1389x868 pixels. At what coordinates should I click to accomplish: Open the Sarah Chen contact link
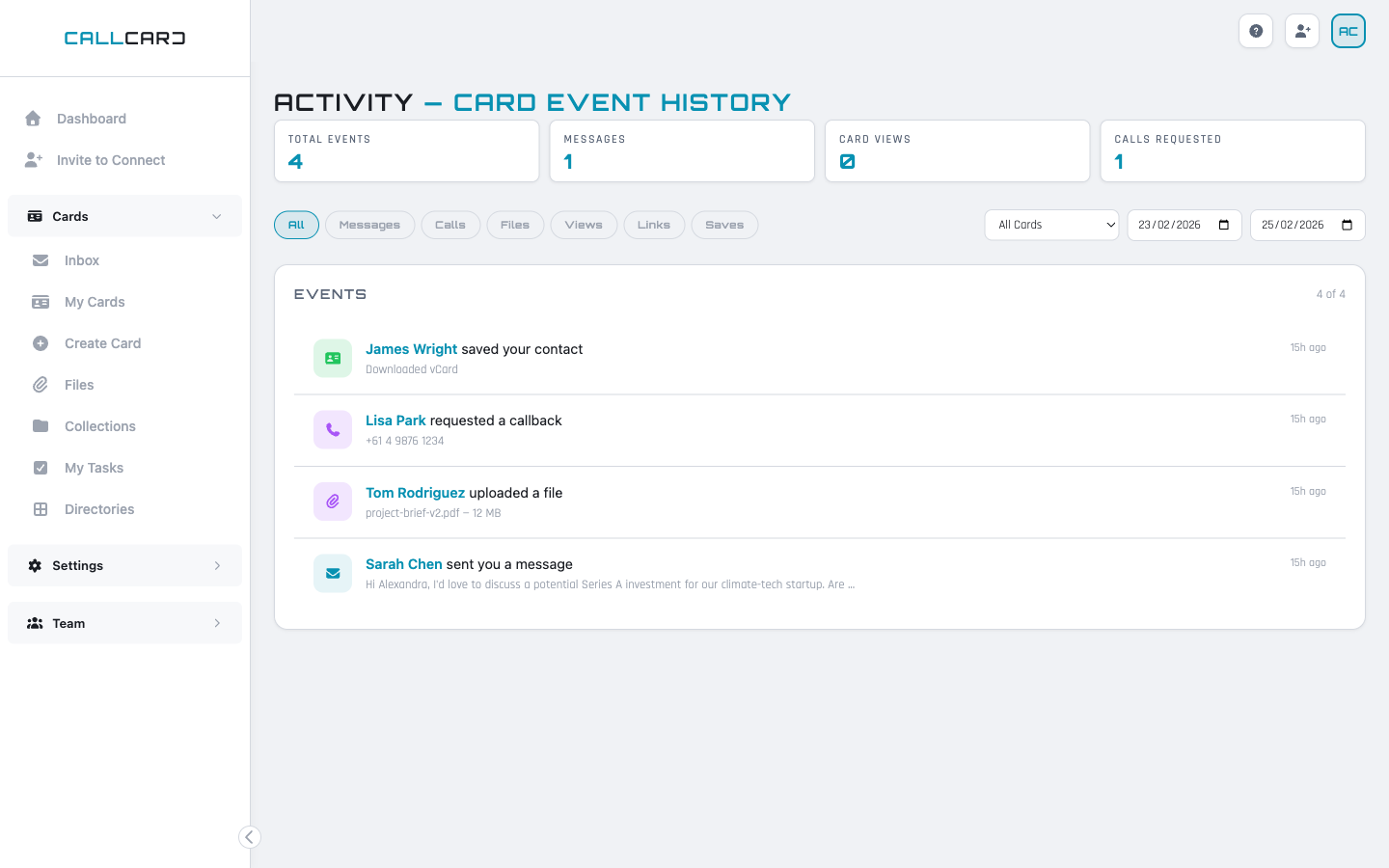pyautogui.click(x=403, y=563)
